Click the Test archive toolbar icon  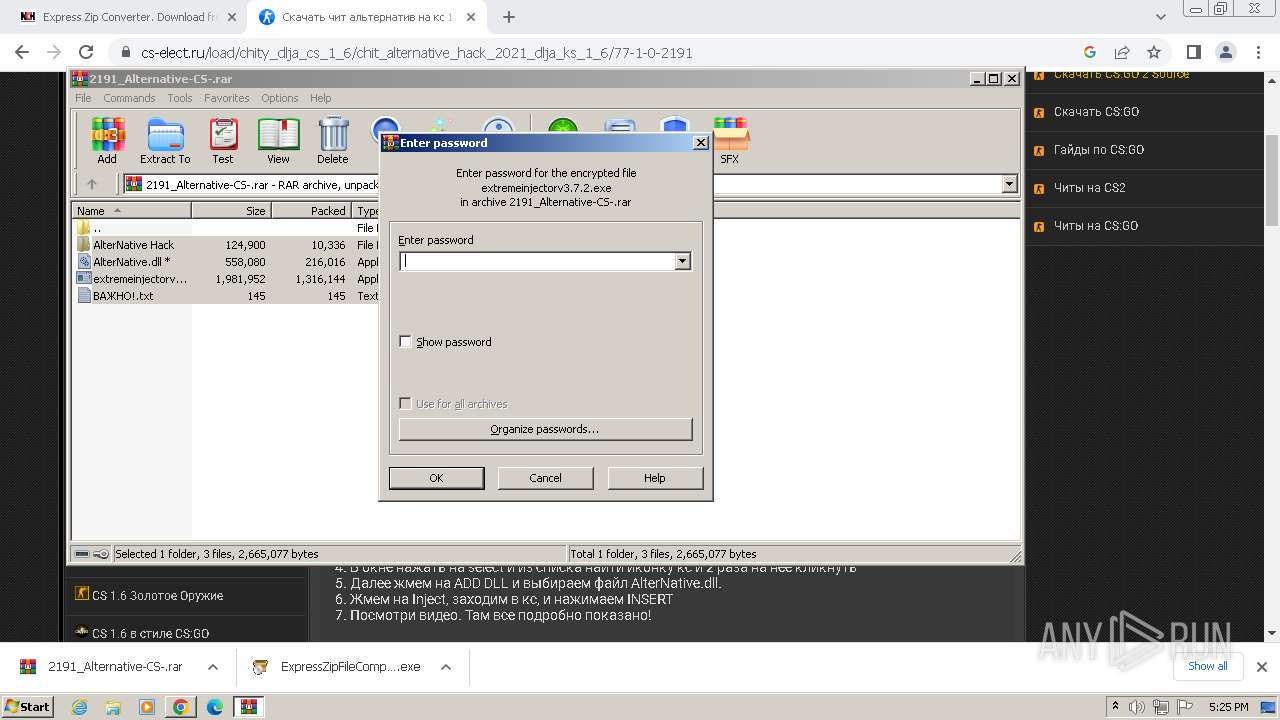pos(222,140)
